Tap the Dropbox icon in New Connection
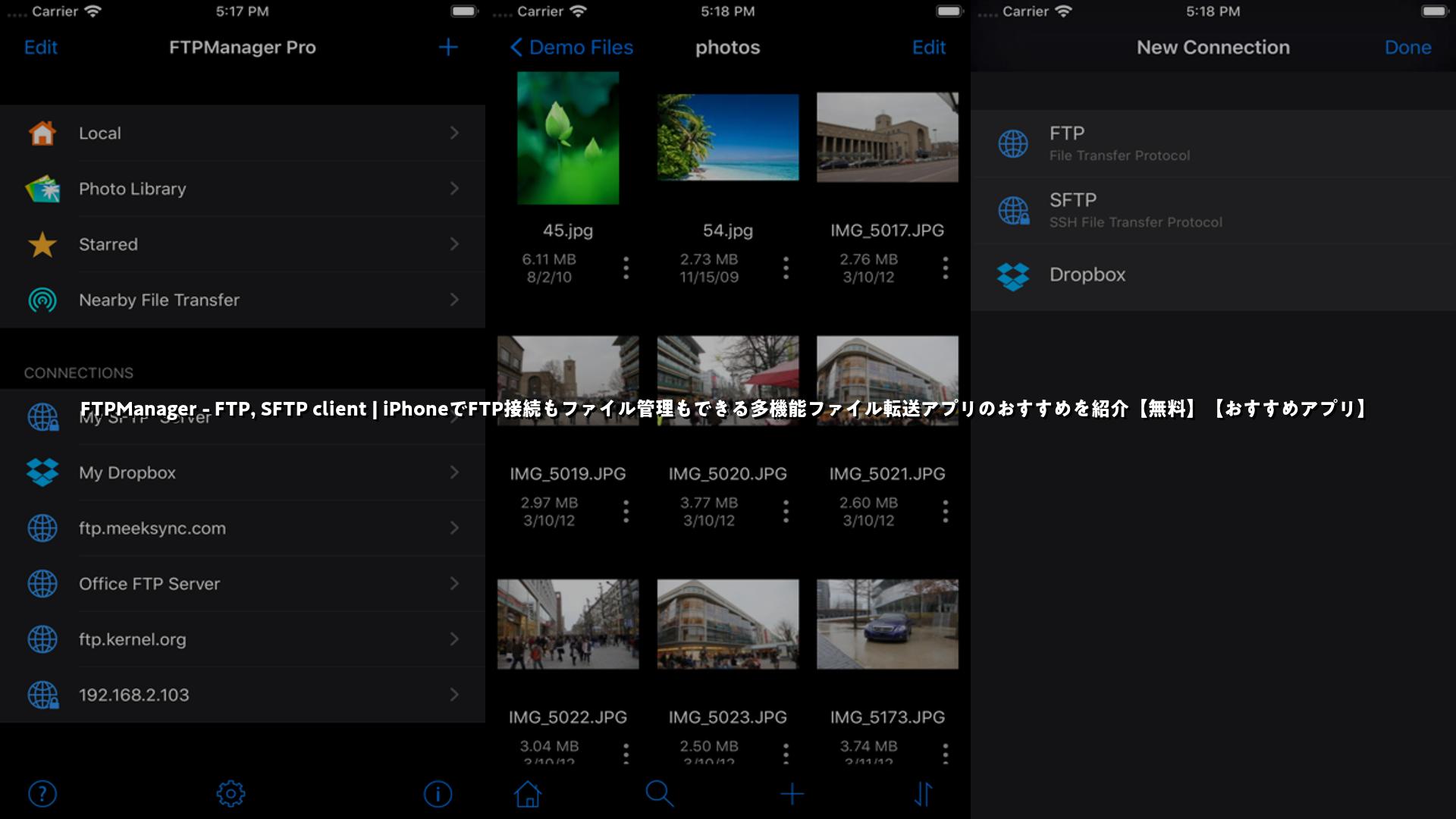 coord(1013,277)
